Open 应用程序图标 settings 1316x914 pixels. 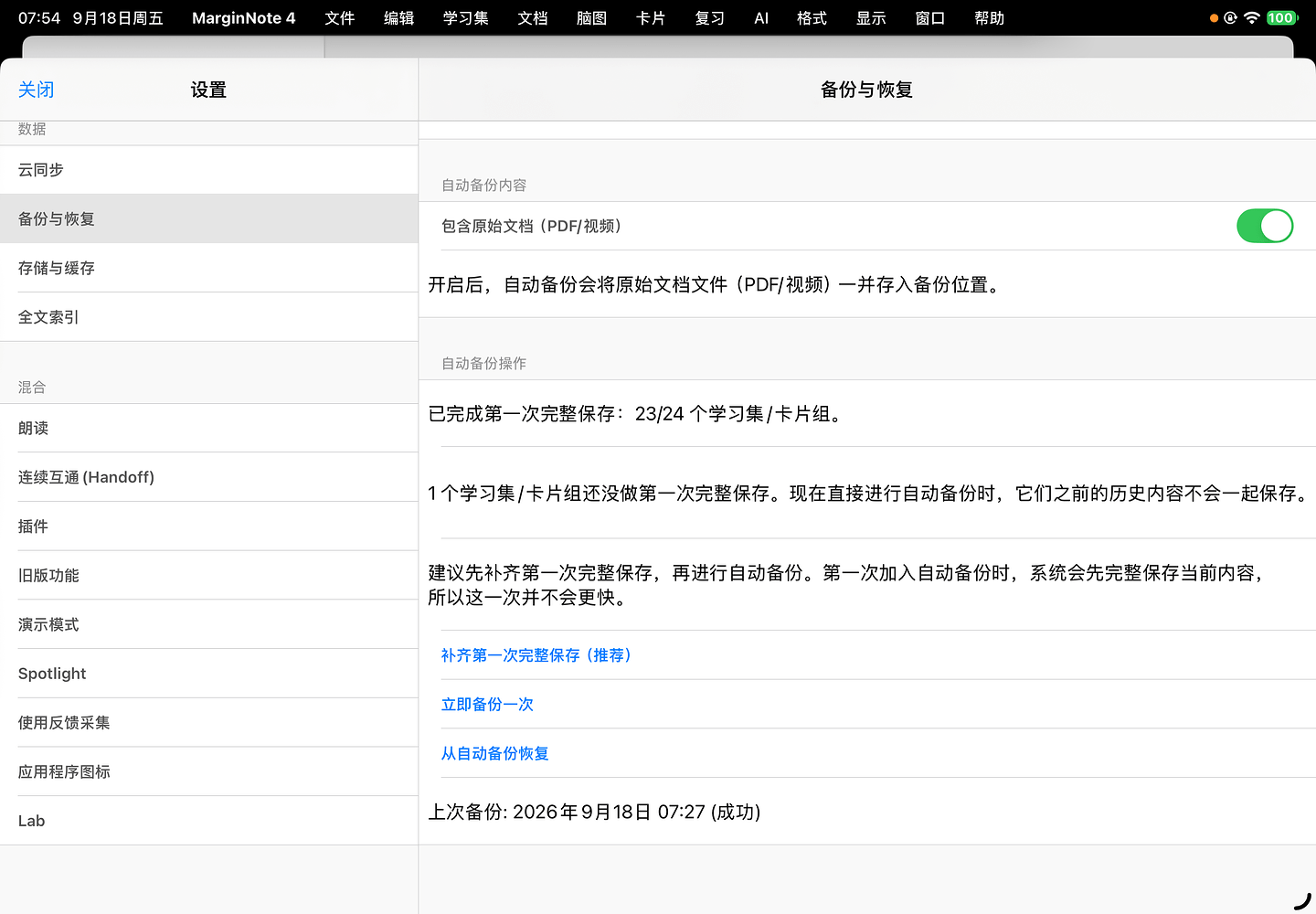coord(209,771)
